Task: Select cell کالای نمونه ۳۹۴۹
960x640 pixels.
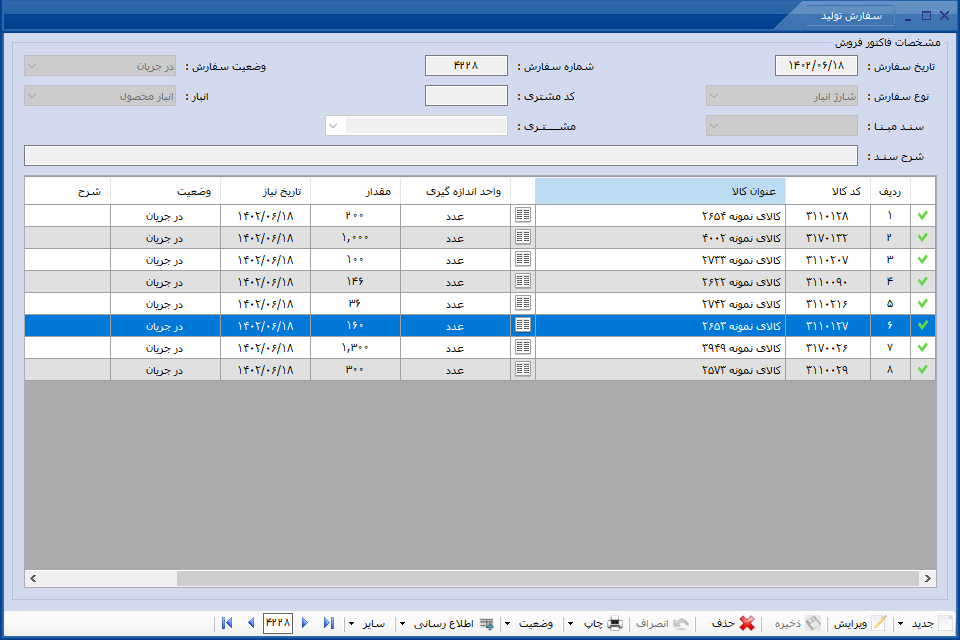Action: (660, 348)
